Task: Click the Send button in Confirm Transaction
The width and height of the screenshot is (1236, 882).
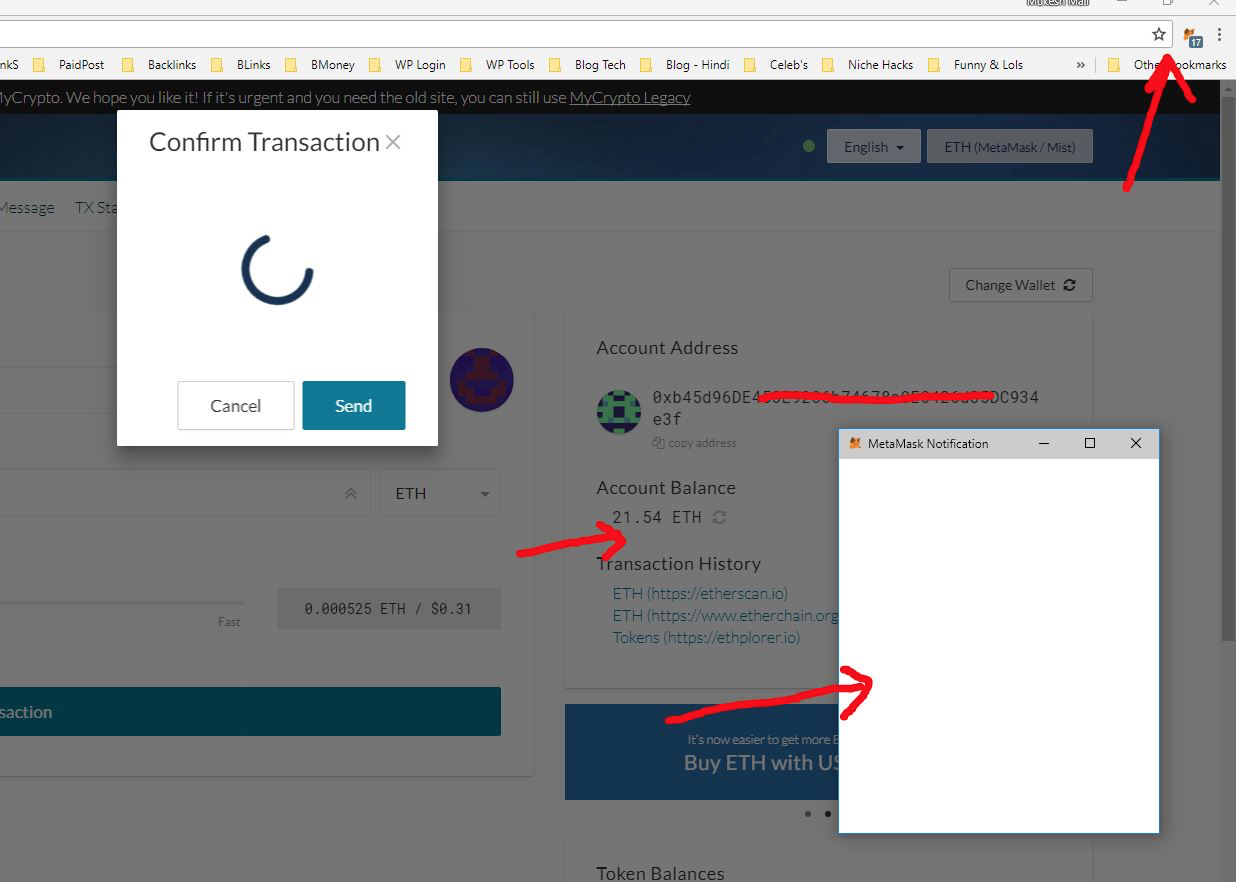Action: point(354,405)
